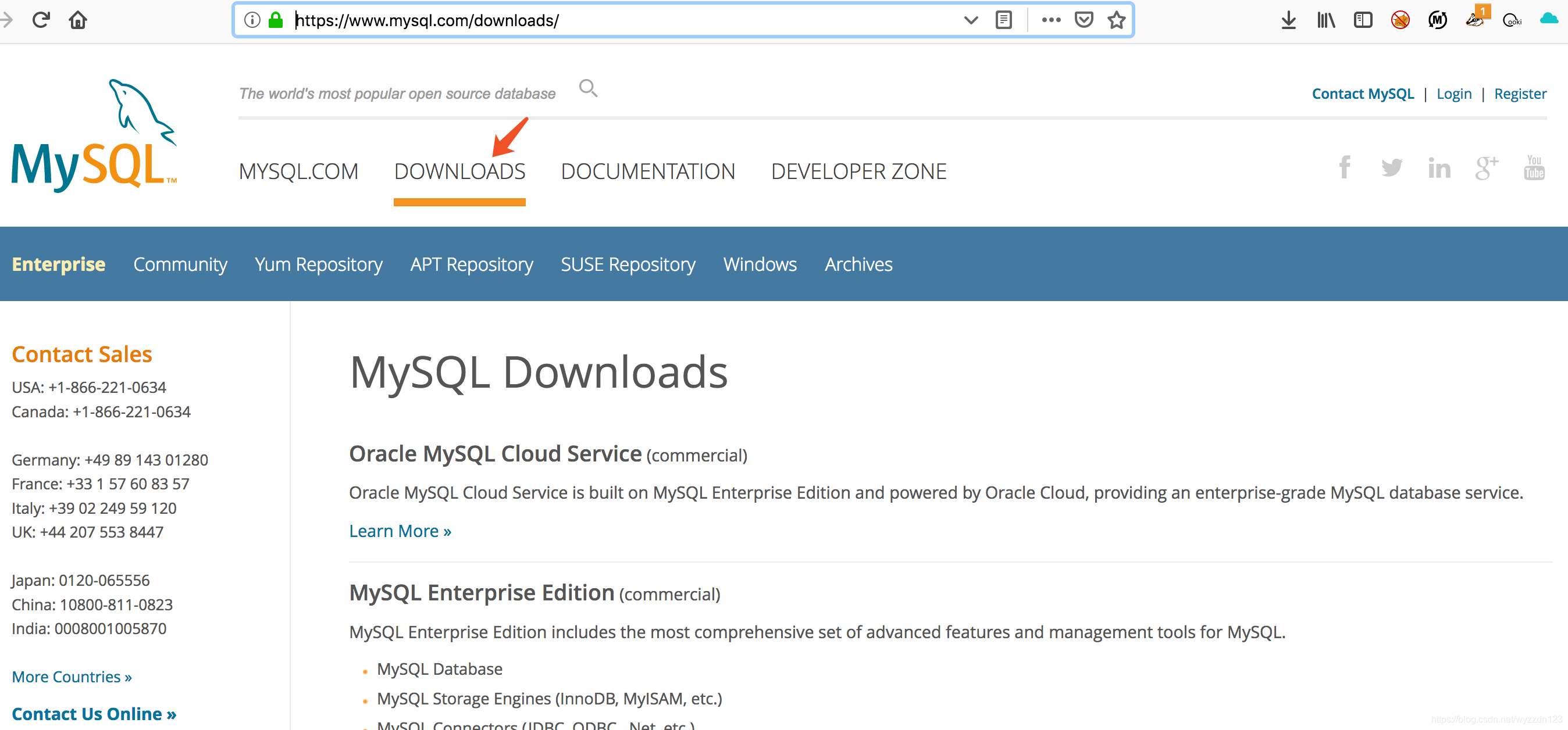Reload the page with the refresh icon
The image size is (1568, 730).
pos(41,20)
